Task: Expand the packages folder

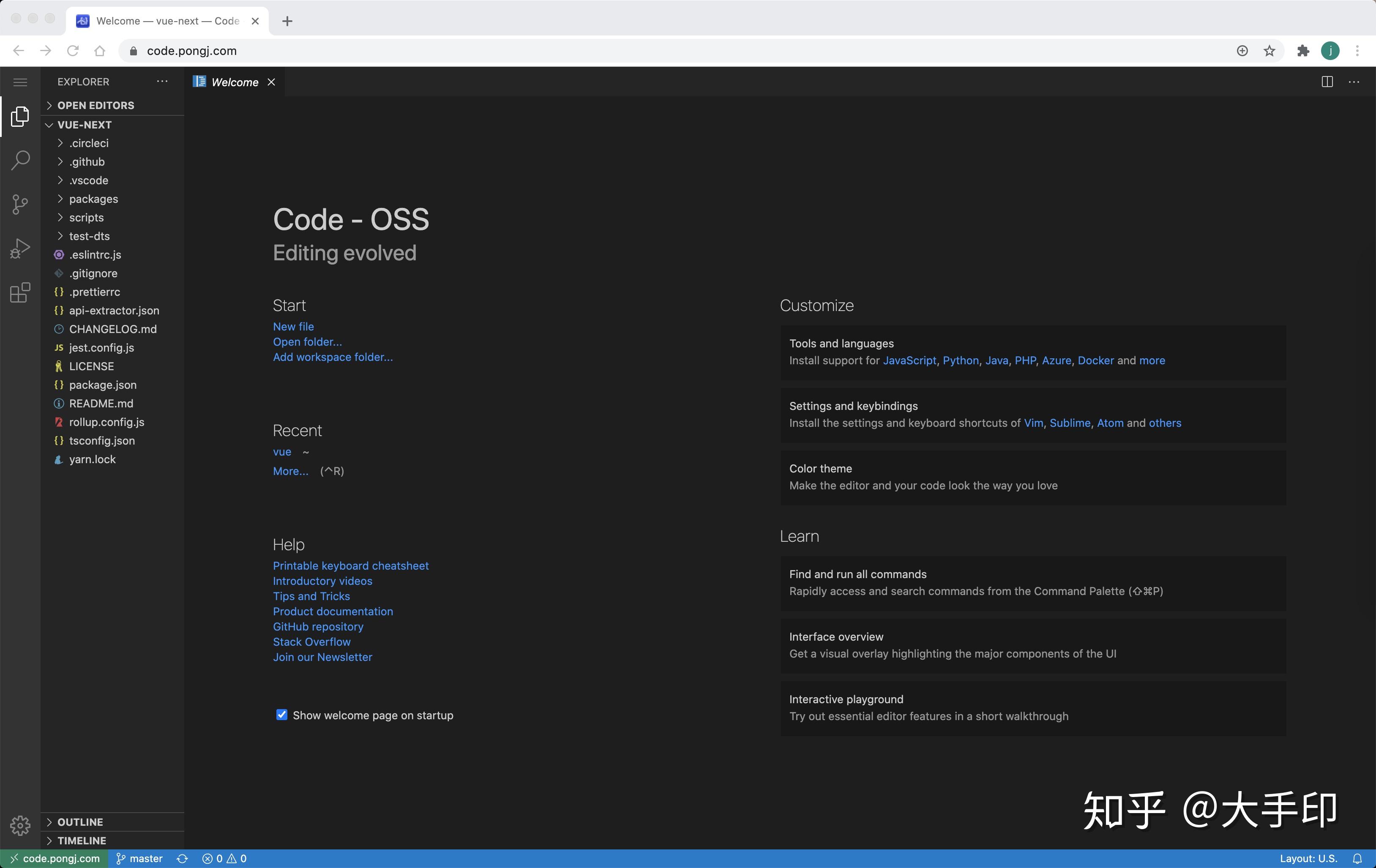Action: 93,199
